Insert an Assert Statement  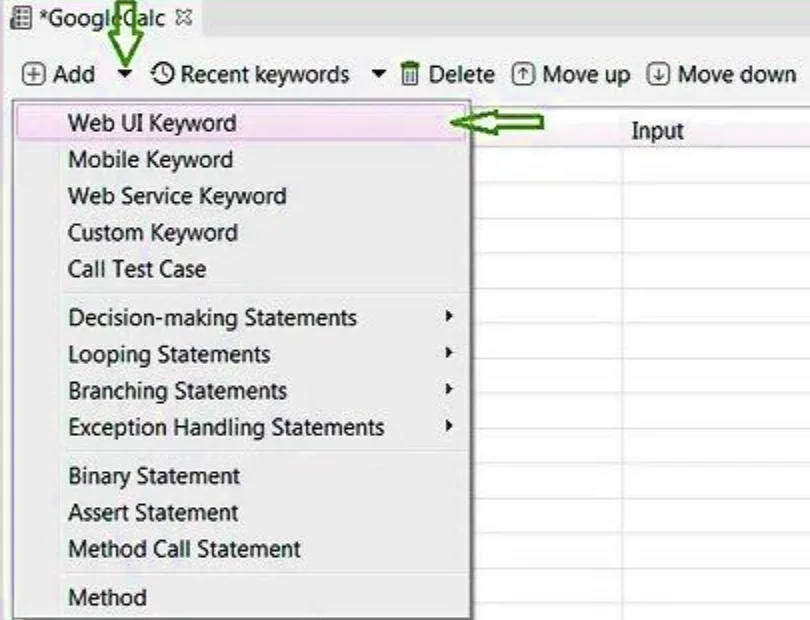153,513
